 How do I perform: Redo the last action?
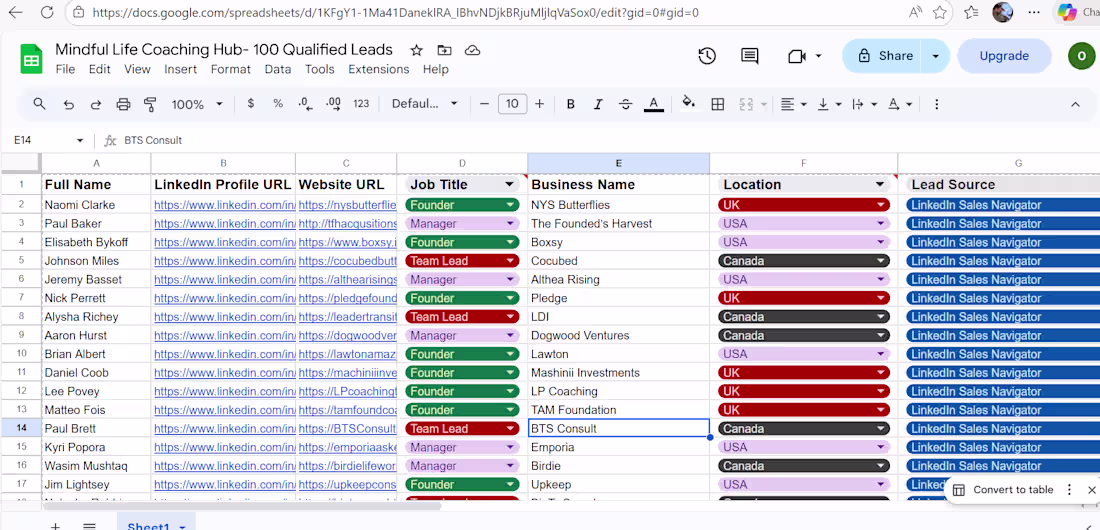tap(95, 104)
